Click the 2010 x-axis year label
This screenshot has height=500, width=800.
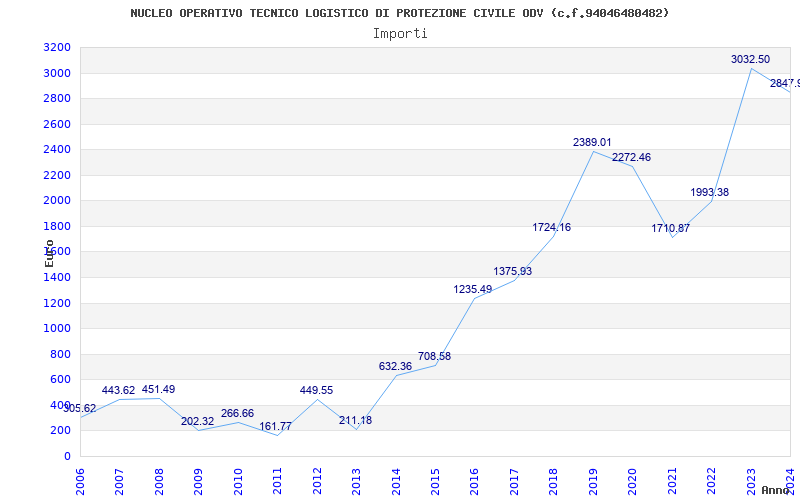(238, 482)
